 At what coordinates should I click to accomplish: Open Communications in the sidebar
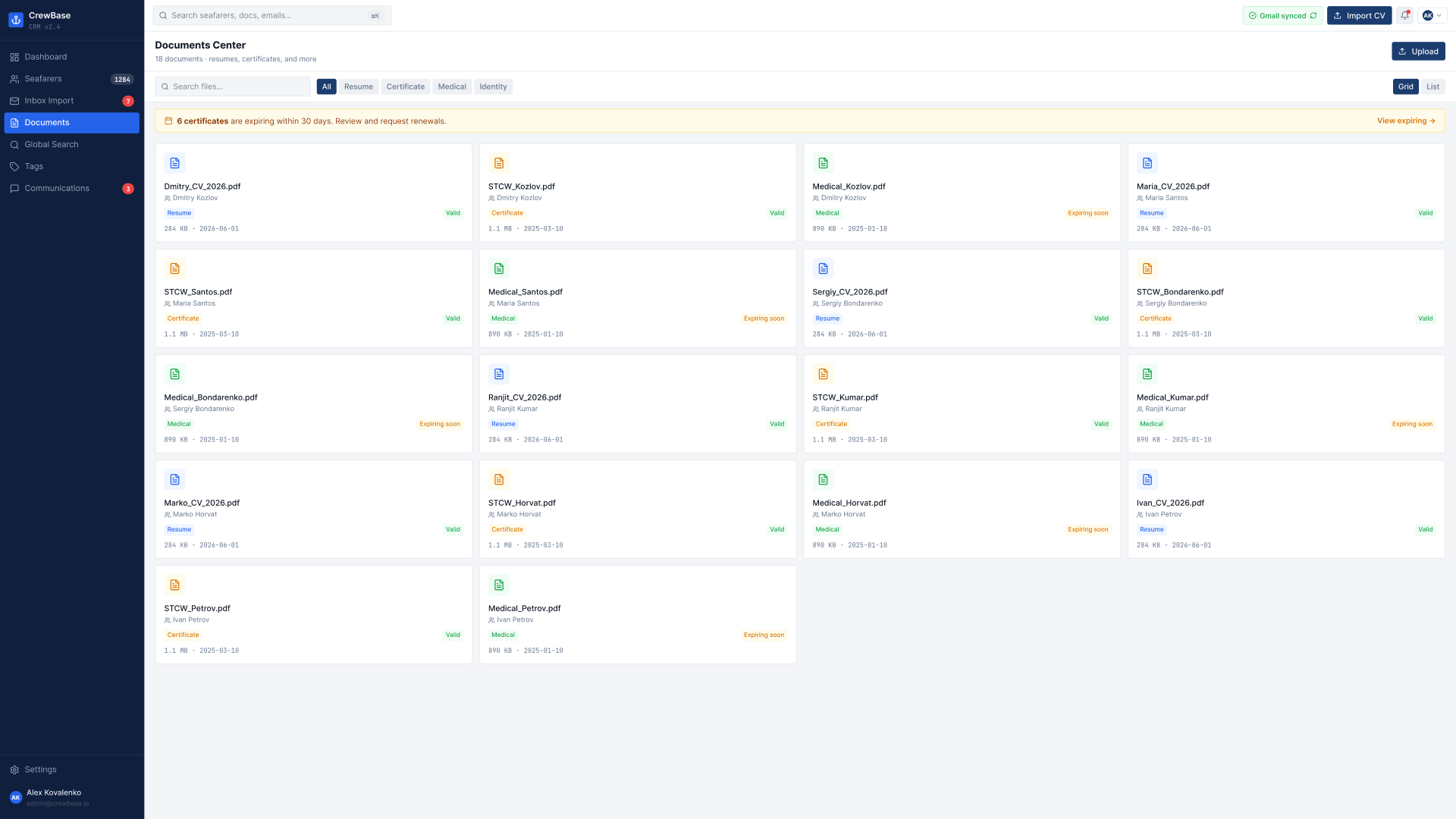click(72, 189)
